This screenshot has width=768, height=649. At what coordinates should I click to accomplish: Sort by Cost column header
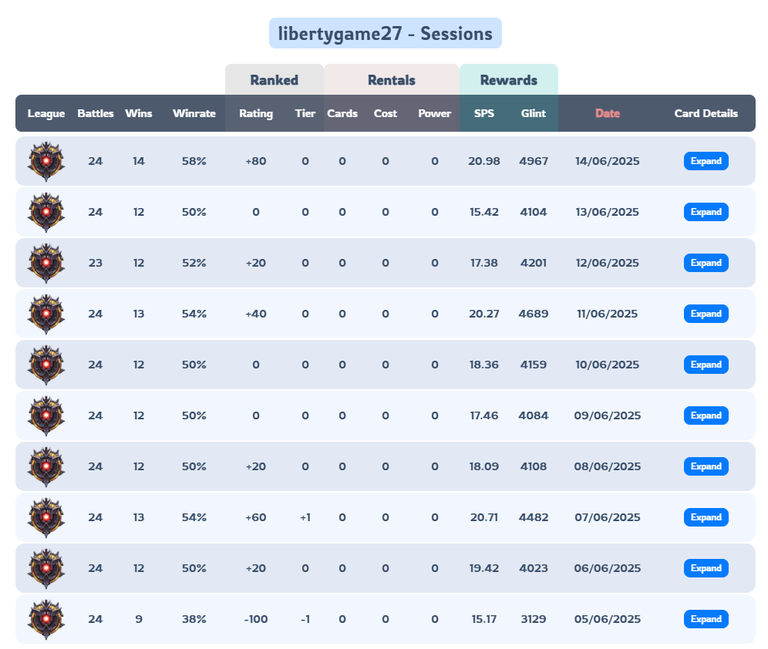point(385,114)
